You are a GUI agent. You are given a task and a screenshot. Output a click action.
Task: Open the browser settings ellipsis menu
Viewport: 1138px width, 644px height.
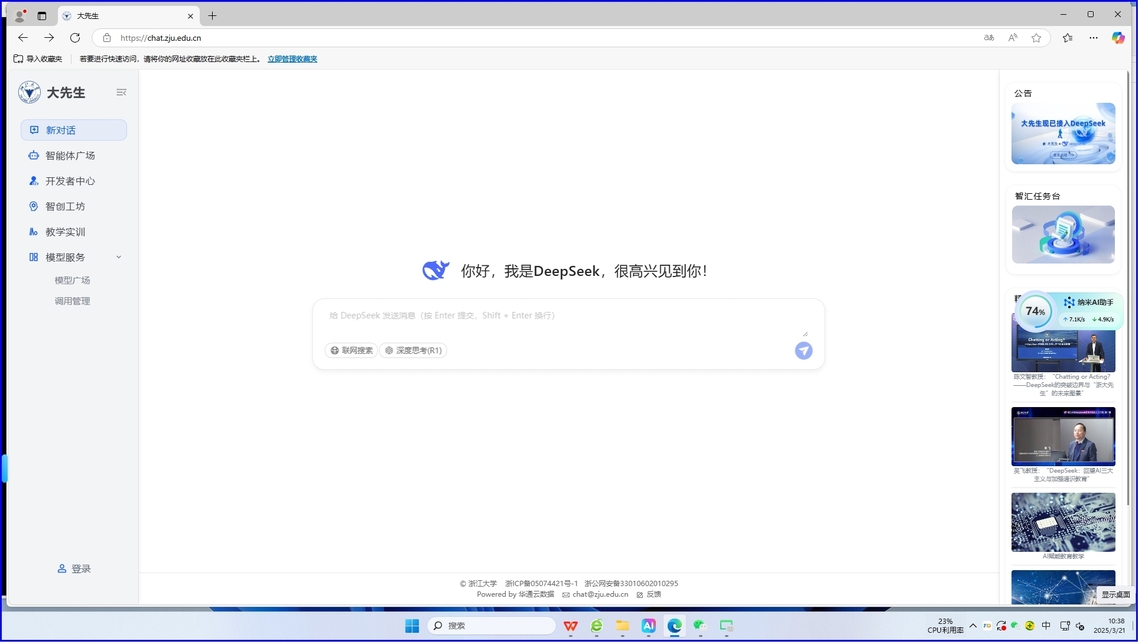tap(1093, 38)
